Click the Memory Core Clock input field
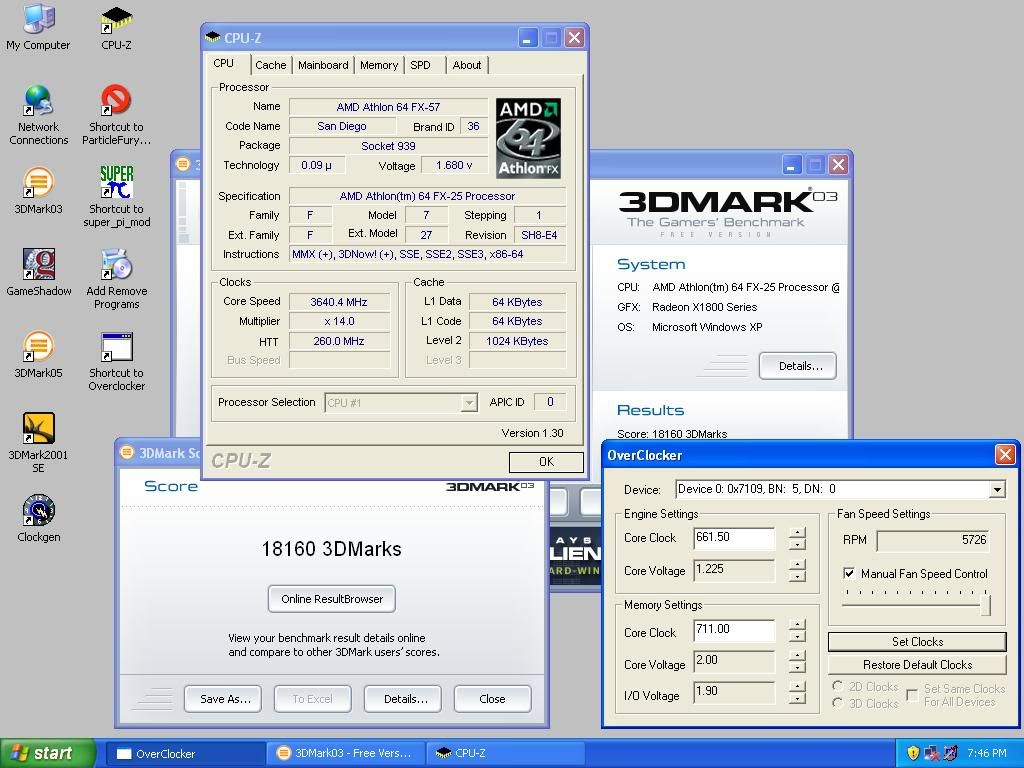 tap(734, 630)
